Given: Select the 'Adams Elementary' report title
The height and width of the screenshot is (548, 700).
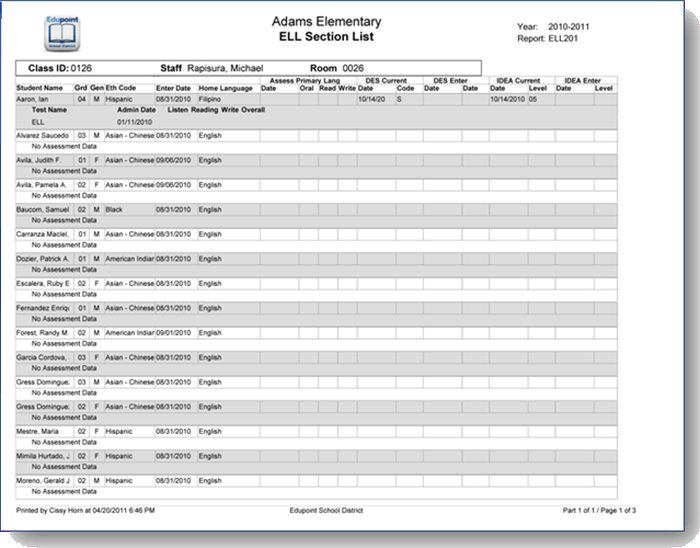Looking at the screenshot, I should (326, 21).
